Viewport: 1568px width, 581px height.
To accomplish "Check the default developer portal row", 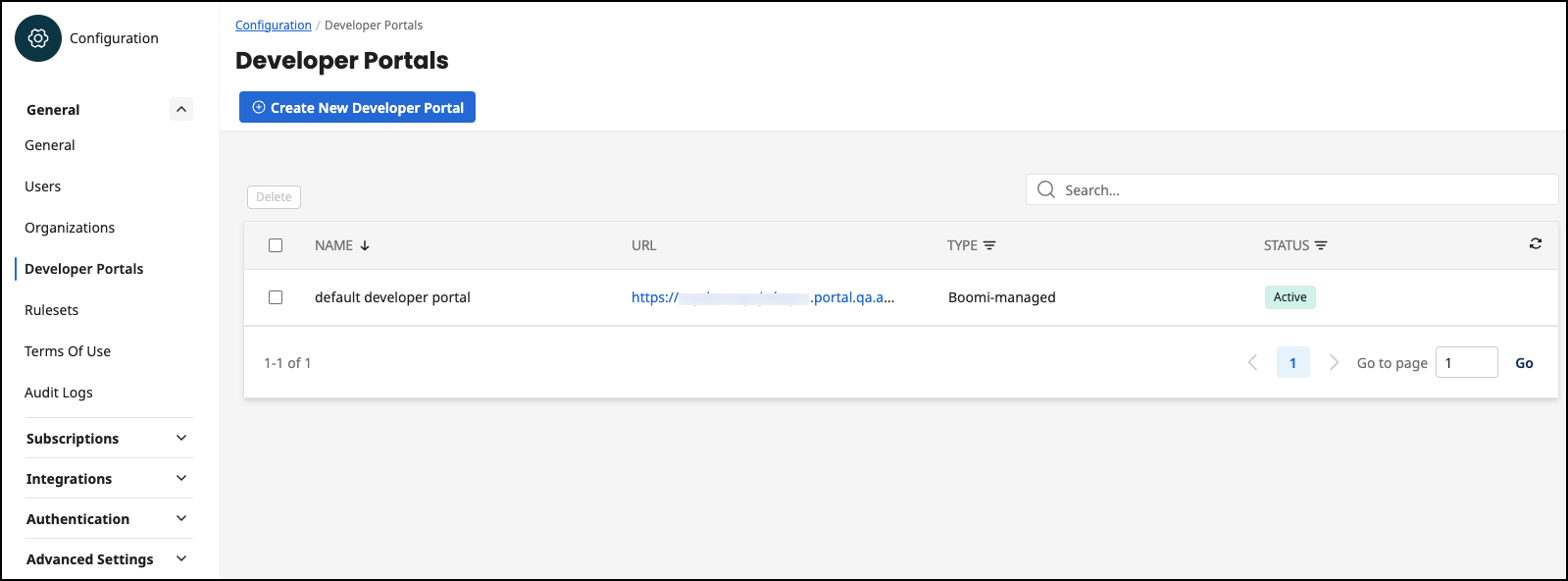I will 276,297.
